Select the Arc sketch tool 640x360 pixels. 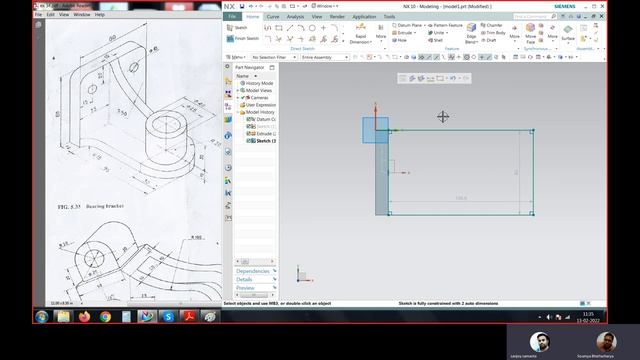click(301, 28)
